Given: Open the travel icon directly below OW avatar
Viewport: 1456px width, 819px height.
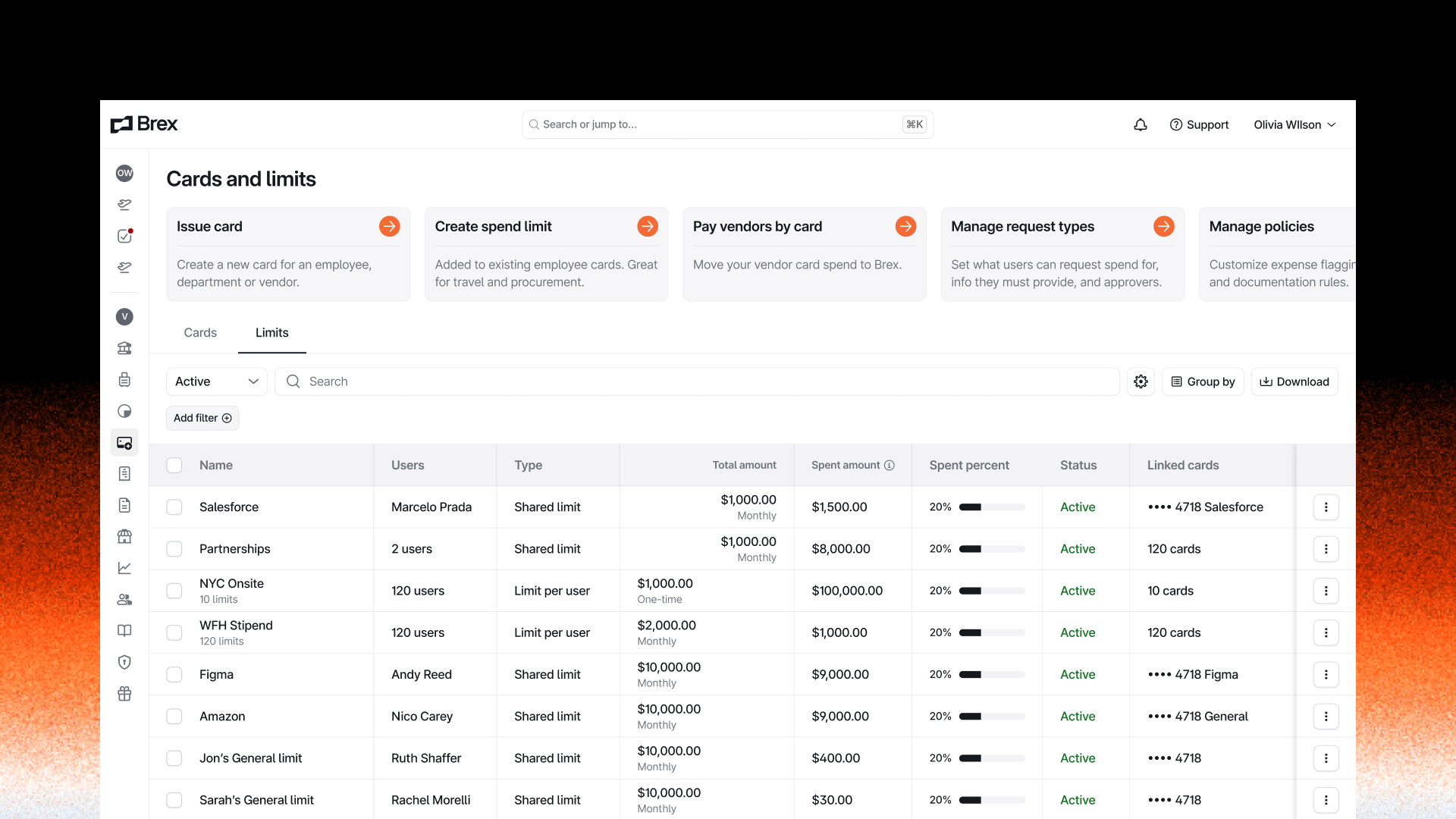Looking at the screenshot, I should [124, 205].
